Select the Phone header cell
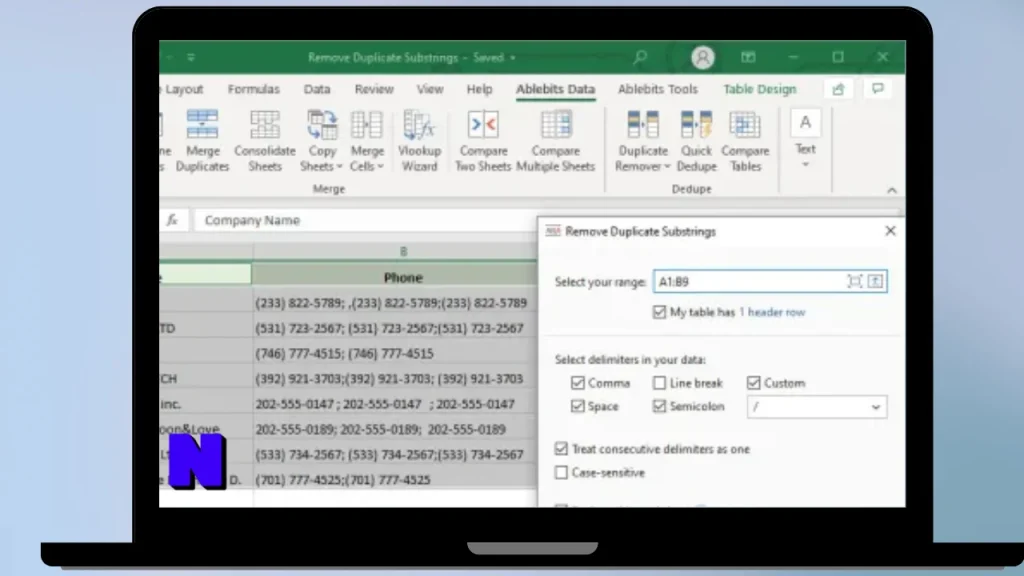 click(394, 278)
